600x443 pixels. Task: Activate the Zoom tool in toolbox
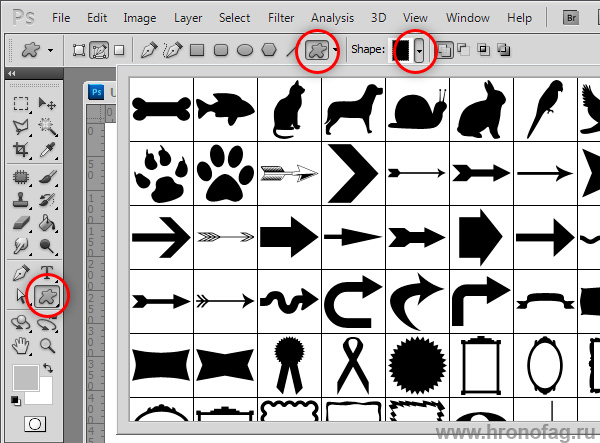tap(46, 346)
